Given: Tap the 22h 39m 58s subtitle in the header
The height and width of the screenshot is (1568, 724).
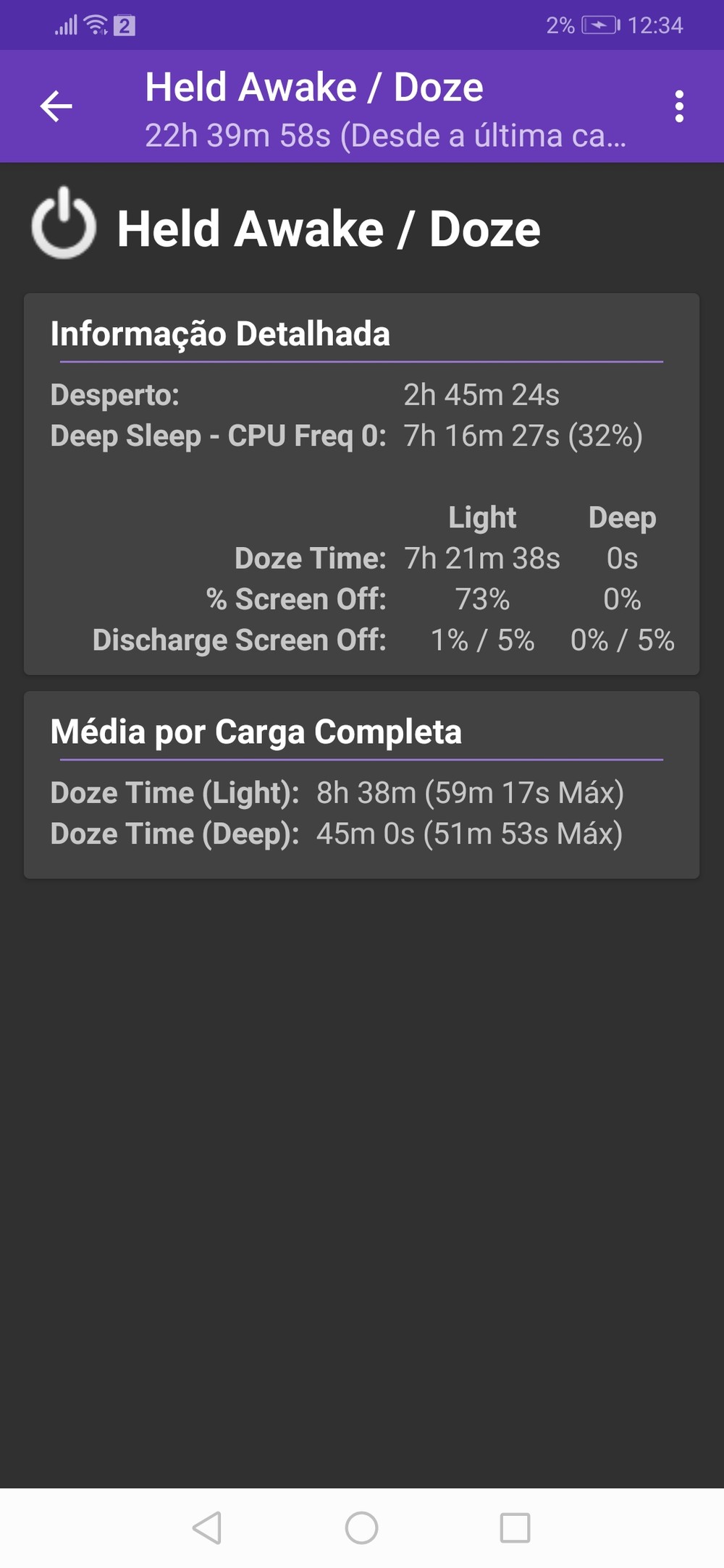Looking at the screenshot, I should (384, 135).
